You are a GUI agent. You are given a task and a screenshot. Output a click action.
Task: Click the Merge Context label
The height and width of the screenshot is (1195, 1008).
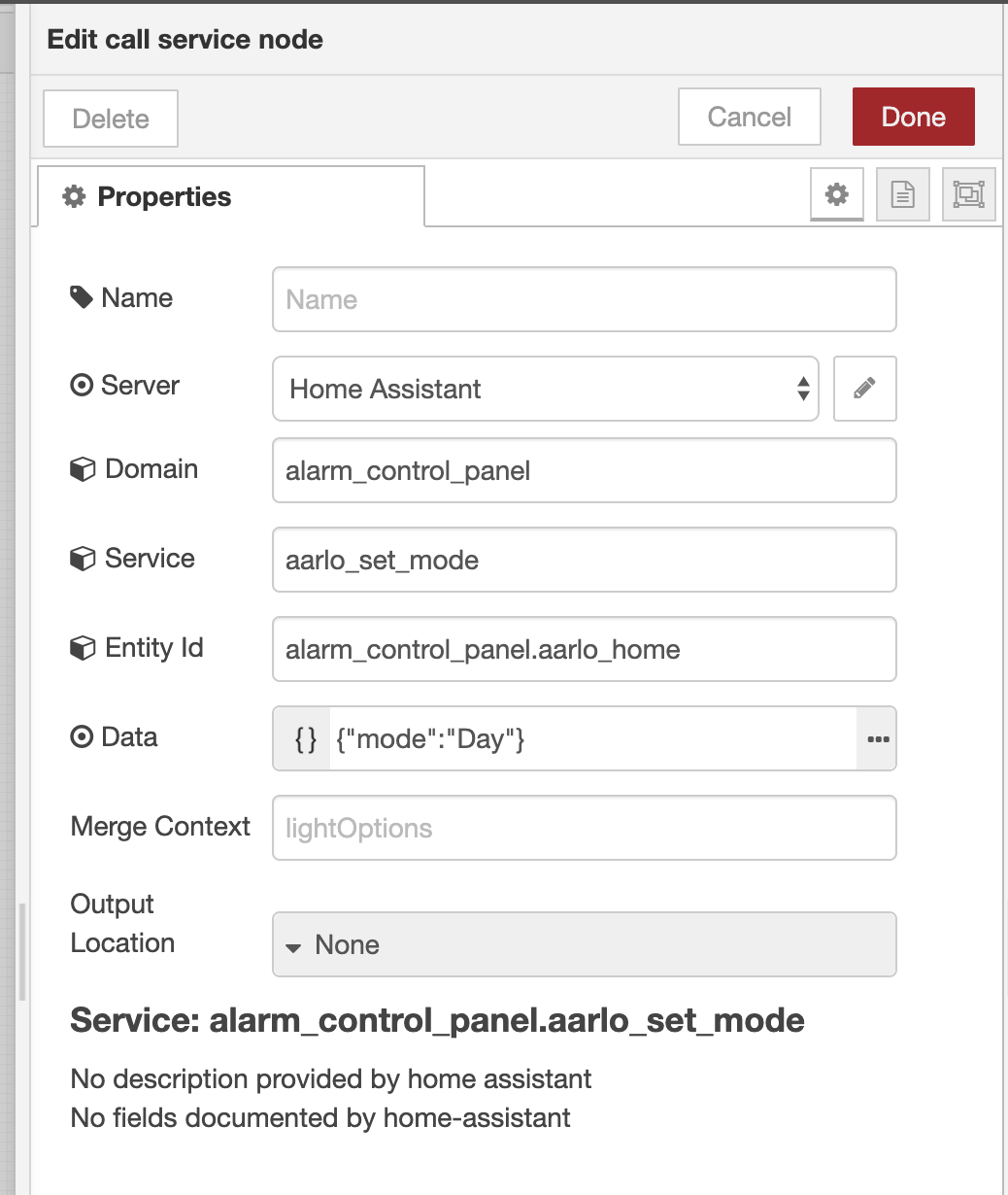click(160, 826)
